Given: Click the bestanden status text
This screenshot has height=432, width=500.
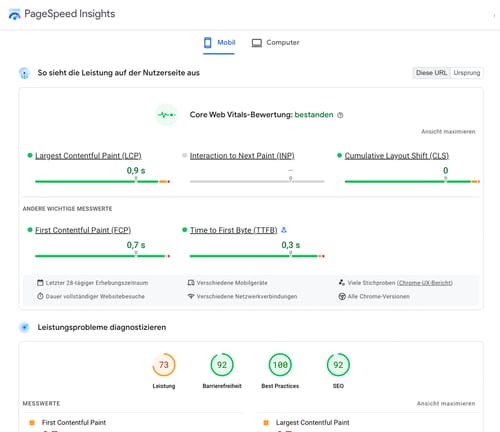Looking at the screenshot, I should pos(314,115).
